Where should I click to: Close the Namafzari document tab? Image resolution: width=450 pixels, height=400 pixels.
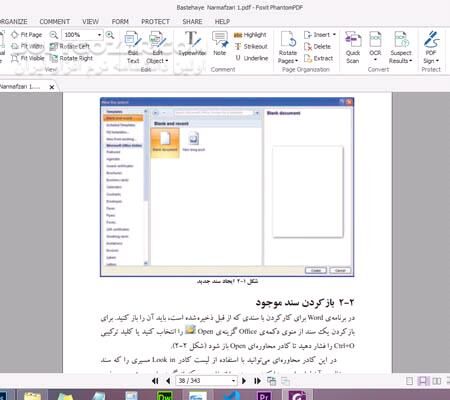[52, 87]
